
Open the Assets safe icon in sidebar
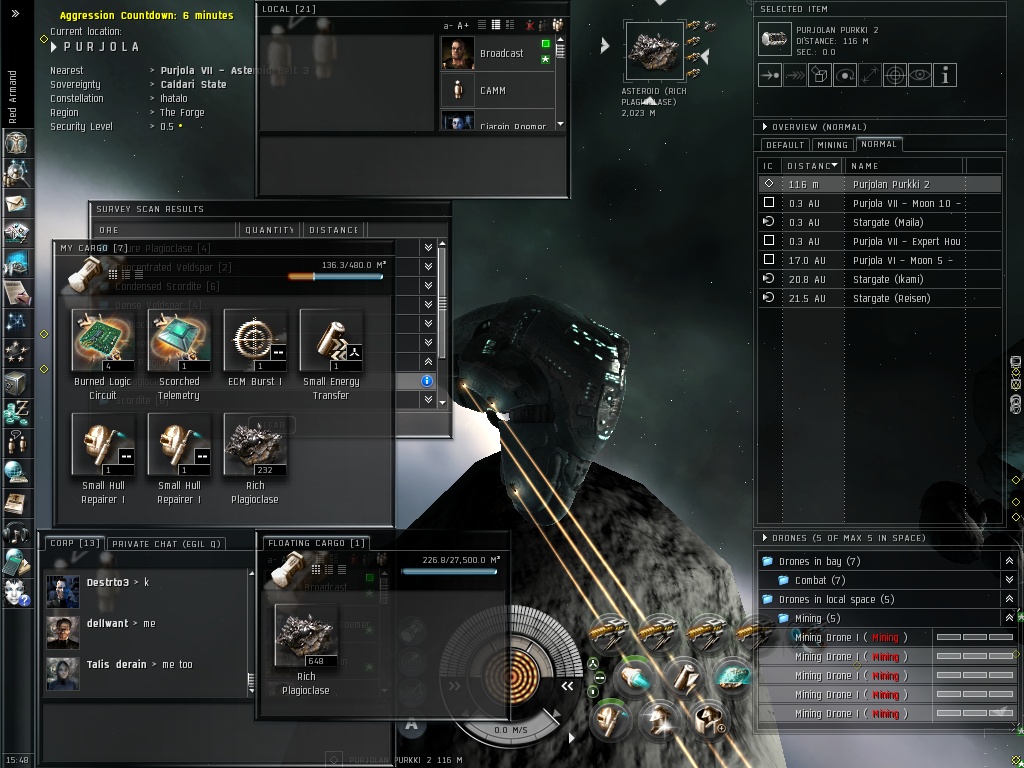click(x=16, y=383)
